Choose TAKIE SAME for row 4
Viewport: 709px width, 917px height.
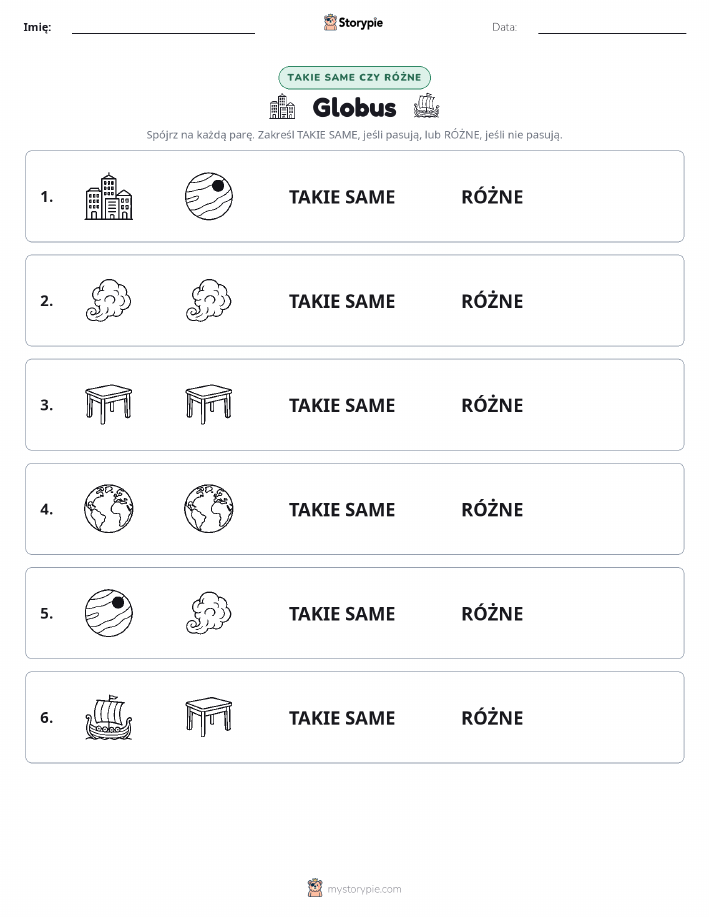coord(342,509)
